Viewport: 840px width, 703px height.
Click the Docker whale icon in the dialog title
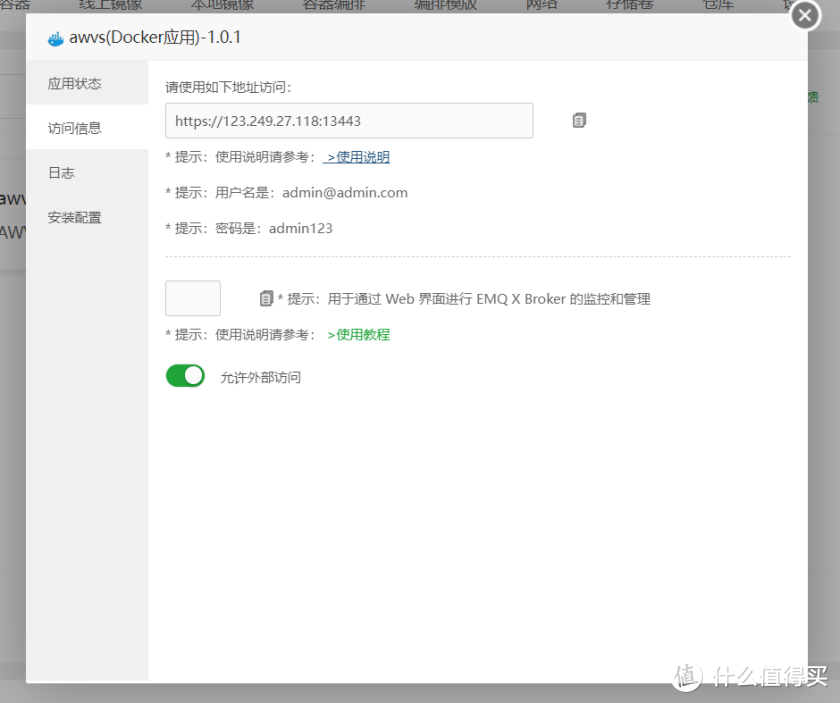click(x=56, y=37)
